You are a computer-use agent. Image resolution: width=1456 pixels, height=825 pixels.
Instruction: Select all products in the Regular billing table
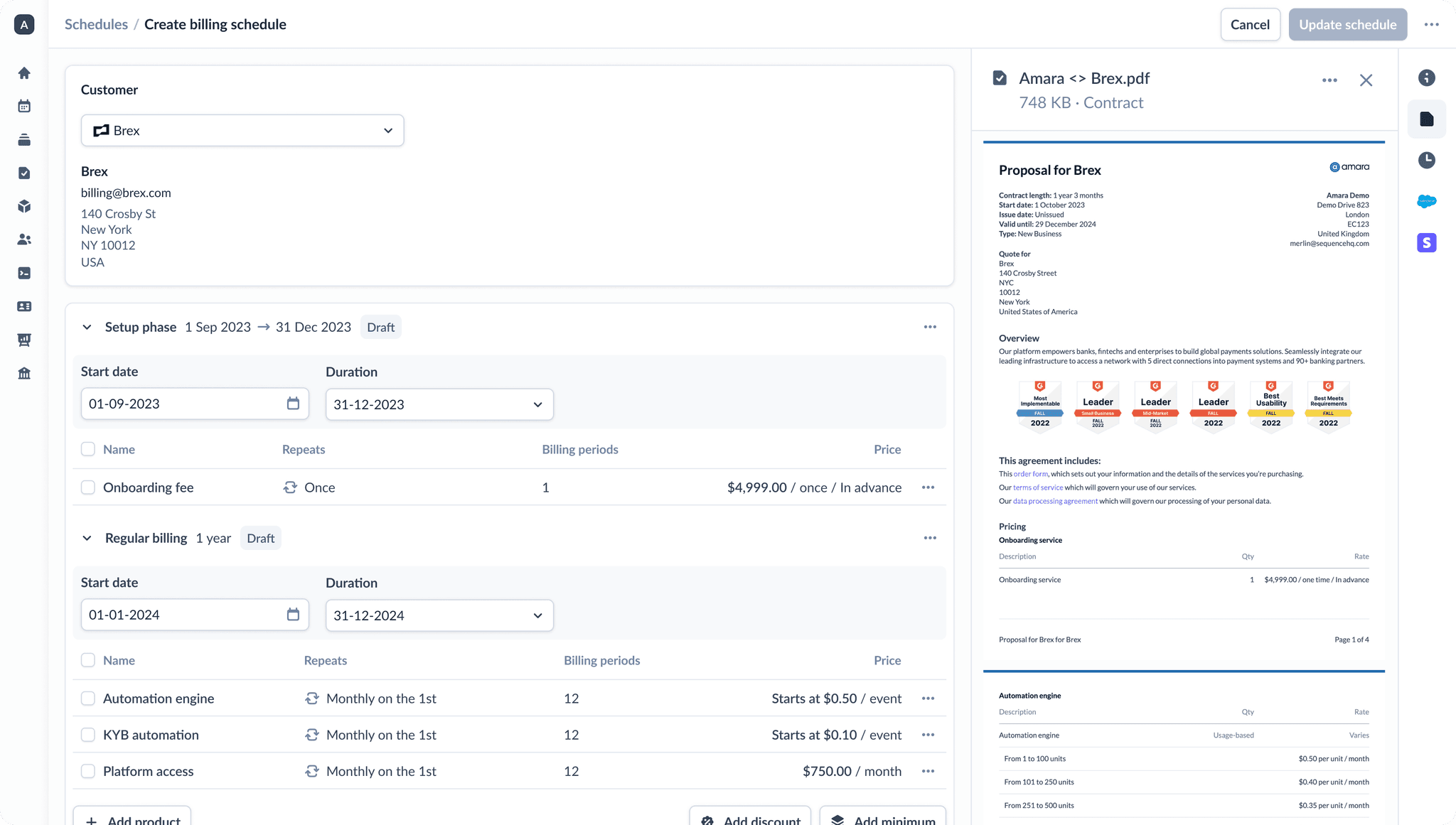88,660
